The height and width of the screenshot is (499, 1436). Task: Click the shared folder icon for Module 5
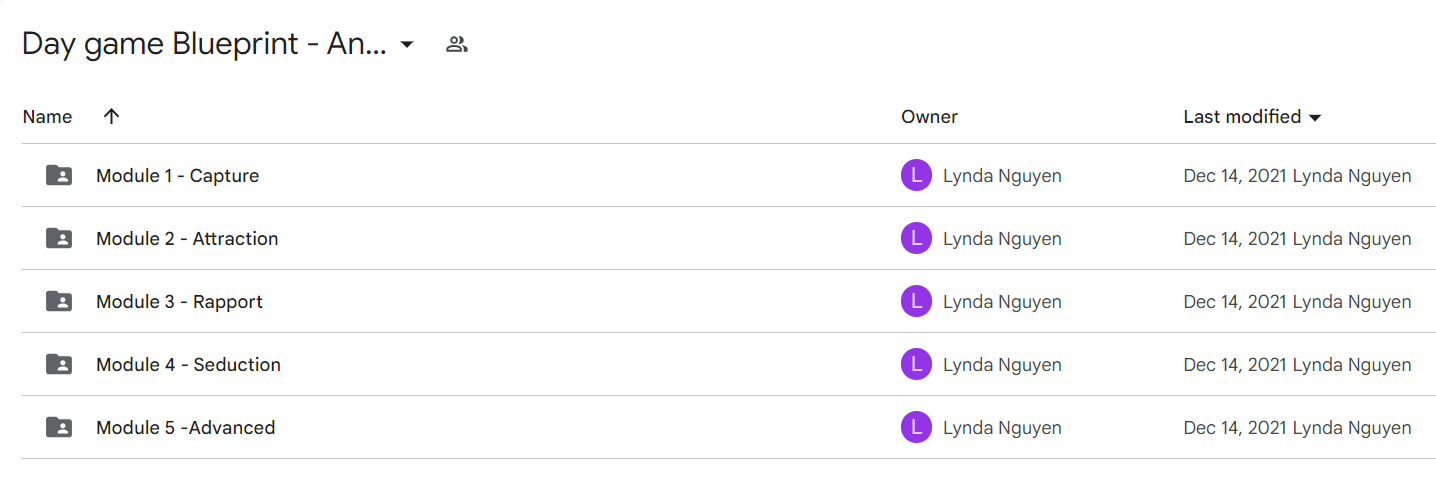point(59,428)
